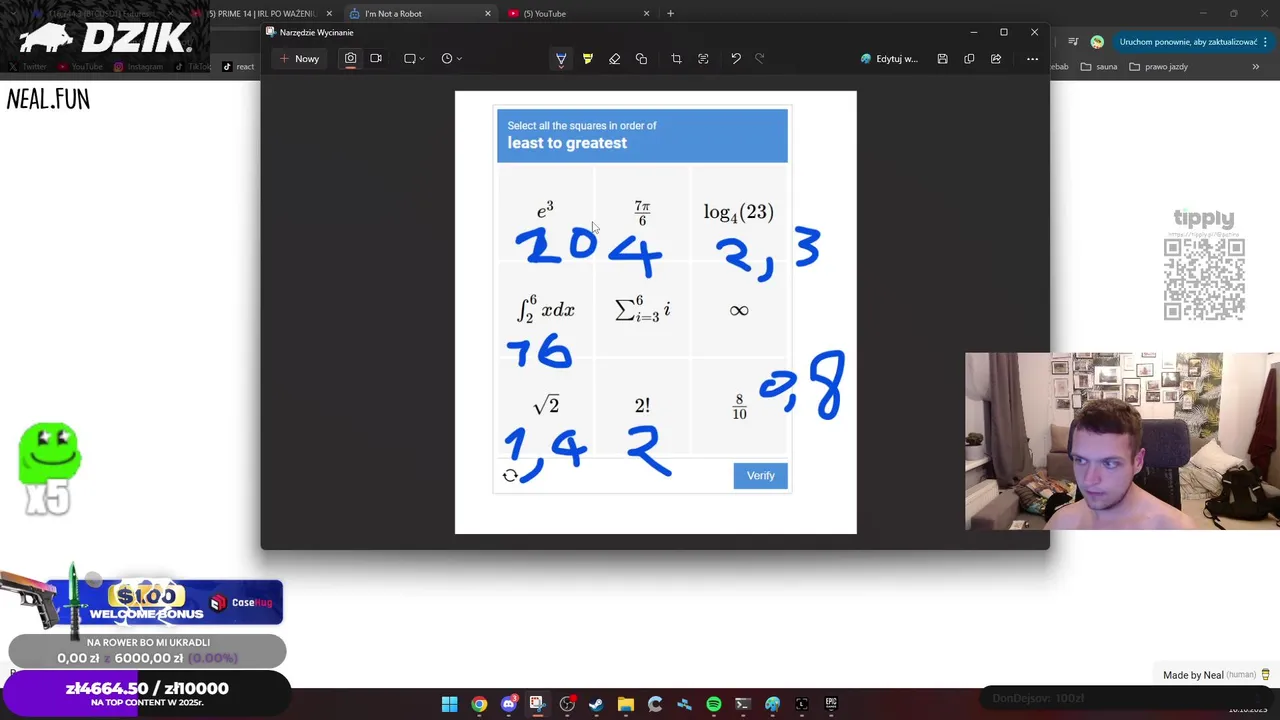Open the terminal taskbar icon

[x=742, y=704]
